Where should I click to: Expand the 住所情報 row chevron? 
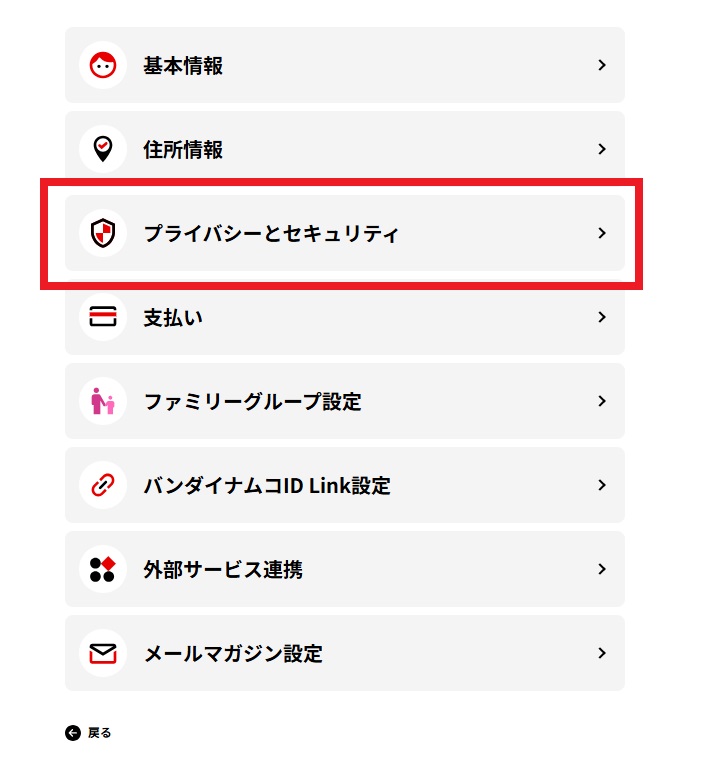click(602, 149)
